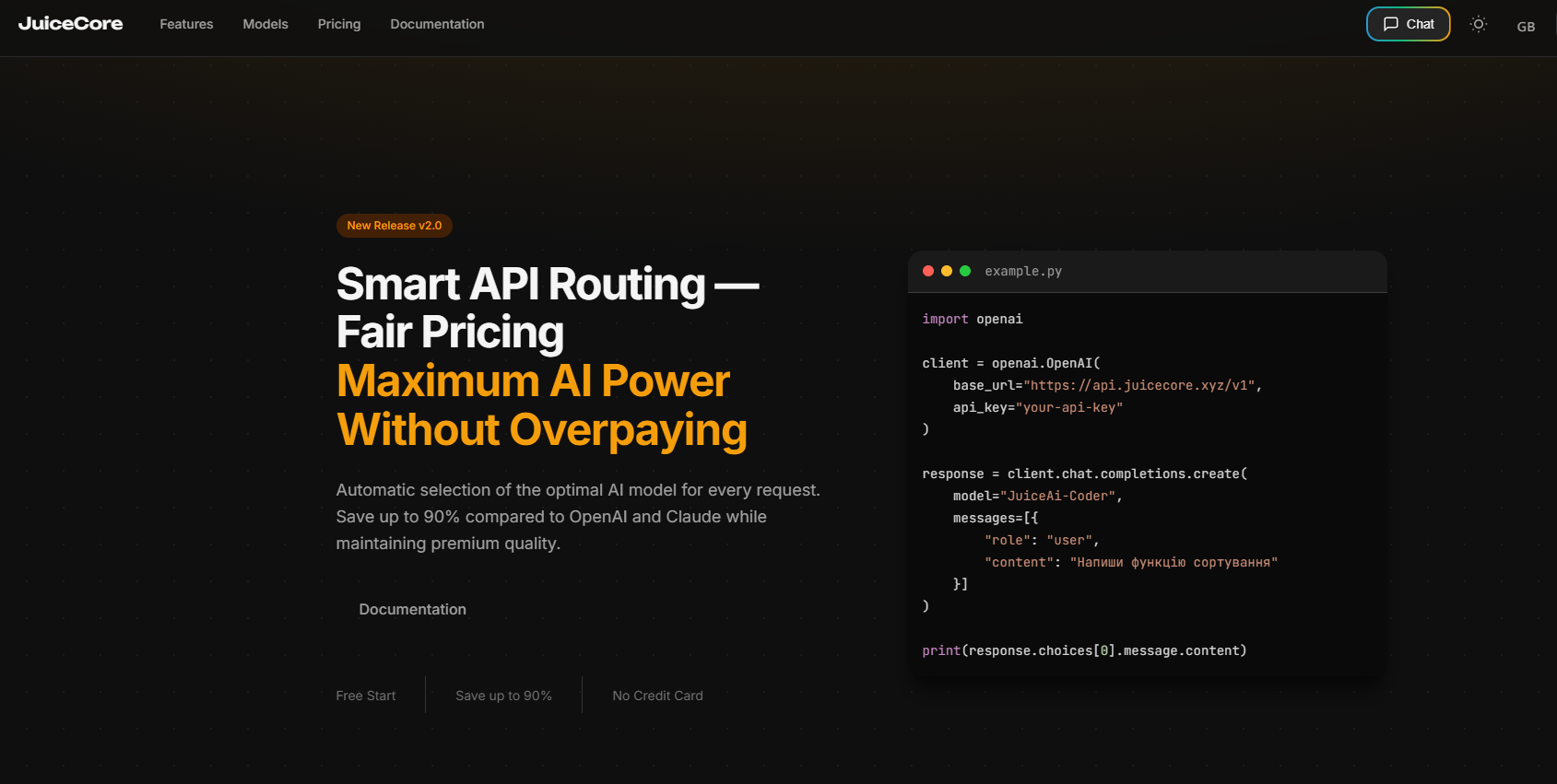The width and height of the screenshot is (1557, 784).
Task: Click the Free Start label
Action: (x=366, y=696)
